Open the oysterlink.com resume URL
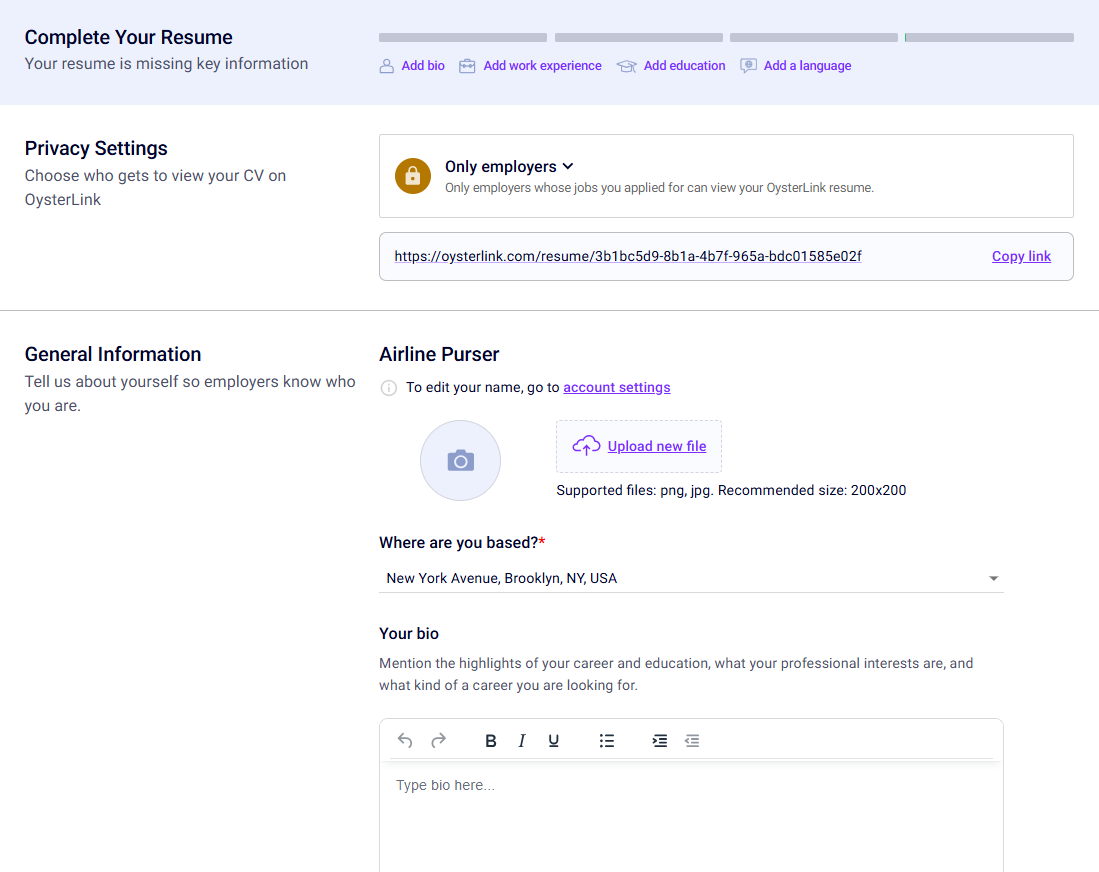The height and width of the screenshot is (872, 1099). tap(628, 257)
